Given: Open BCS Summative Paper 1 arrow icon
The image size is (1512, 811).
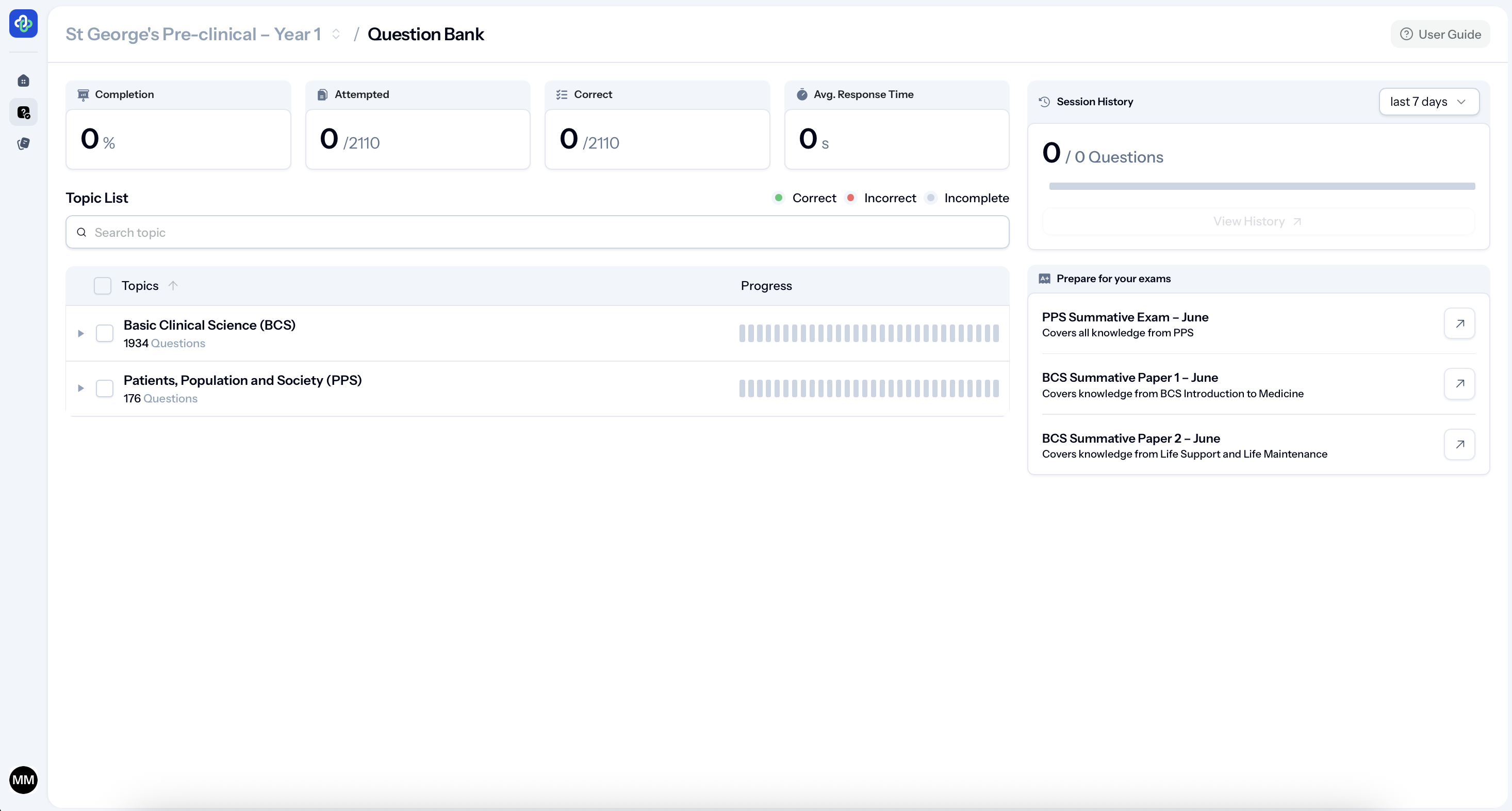Looking at the screenshot, I should 1459,383.
